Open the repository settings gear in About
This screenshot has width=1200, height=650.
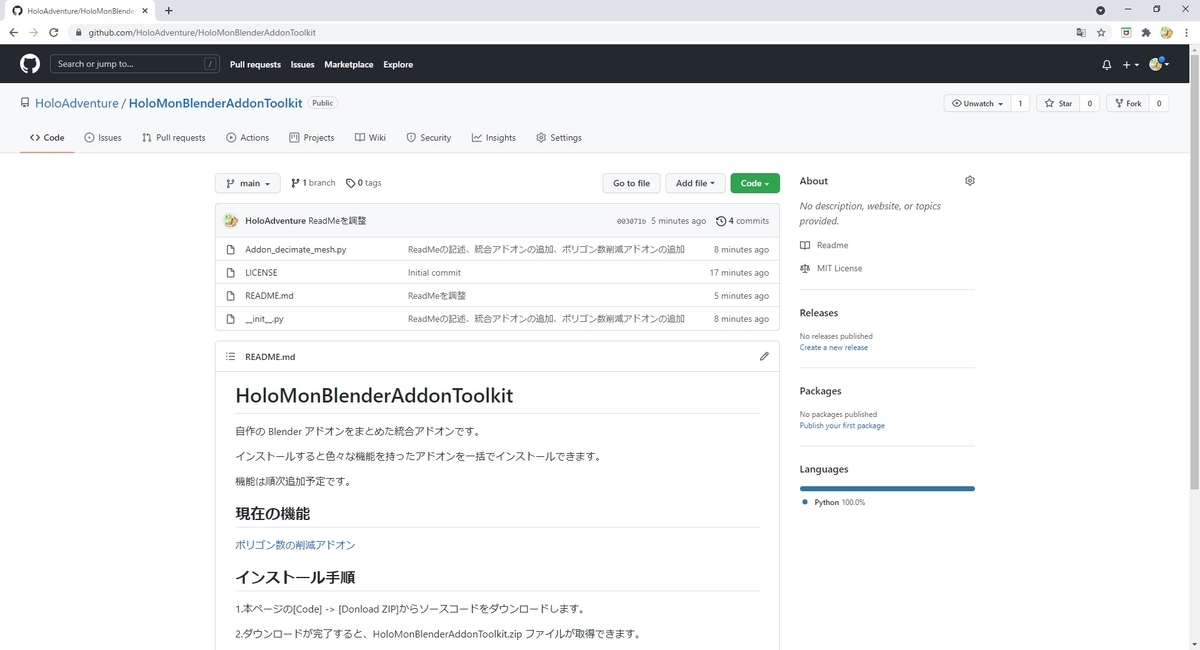pyautogui.click(x=969, y=181)
